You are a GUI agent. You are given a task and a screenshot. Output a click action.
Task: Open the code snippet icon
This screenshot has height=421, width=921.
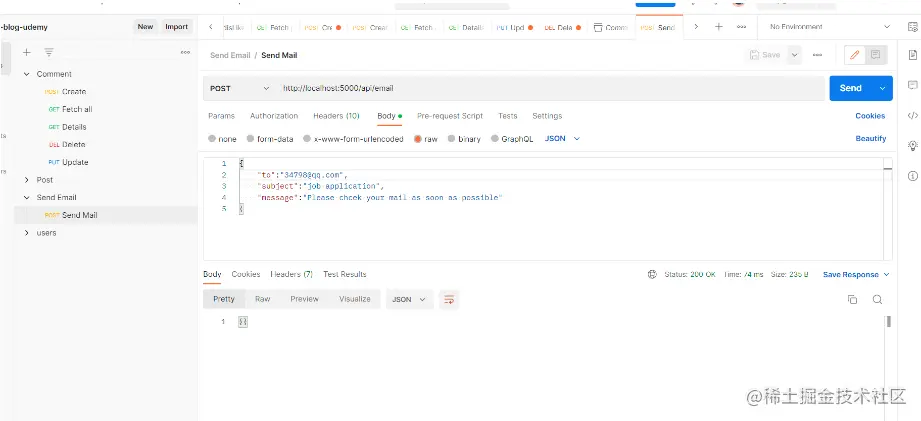[913, 116]
